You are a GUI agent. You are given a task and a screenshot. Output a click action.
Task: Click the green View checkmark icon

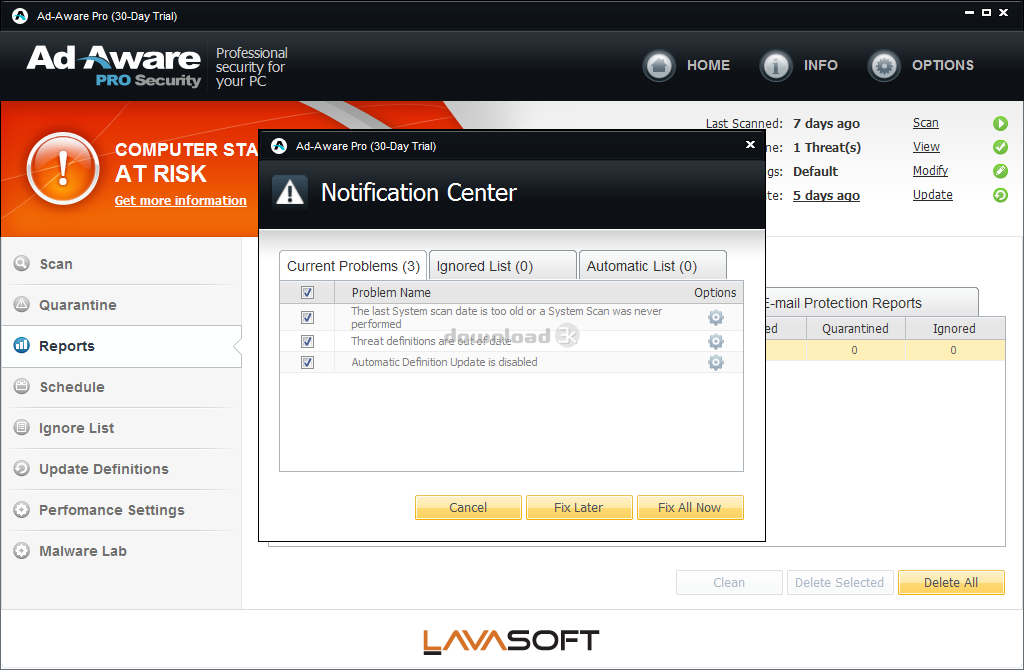click(x=1000, y=148)
